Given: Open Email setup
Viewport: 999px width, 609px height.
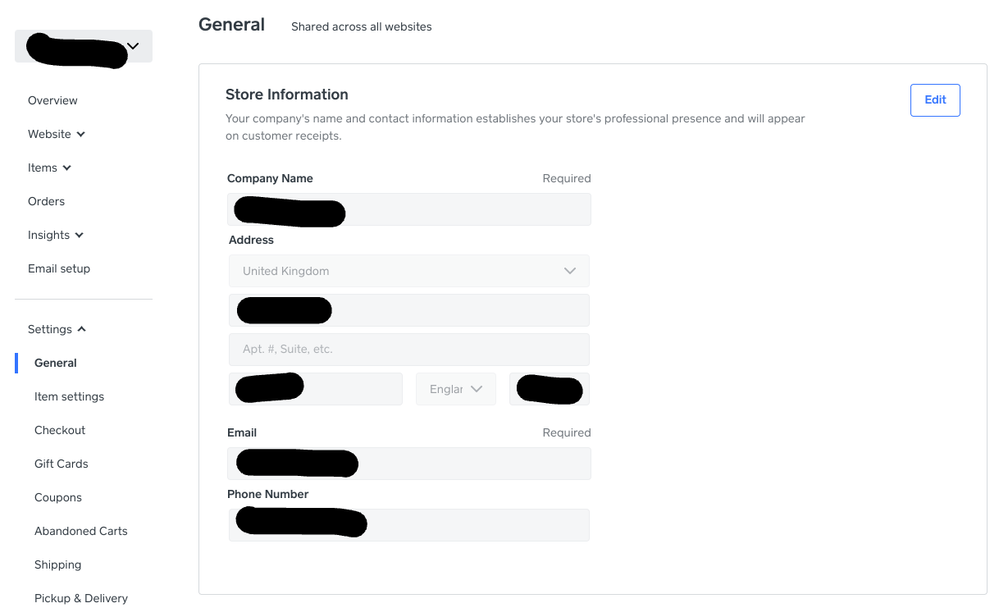Looking at the screenshot, I should pos(59,268).
